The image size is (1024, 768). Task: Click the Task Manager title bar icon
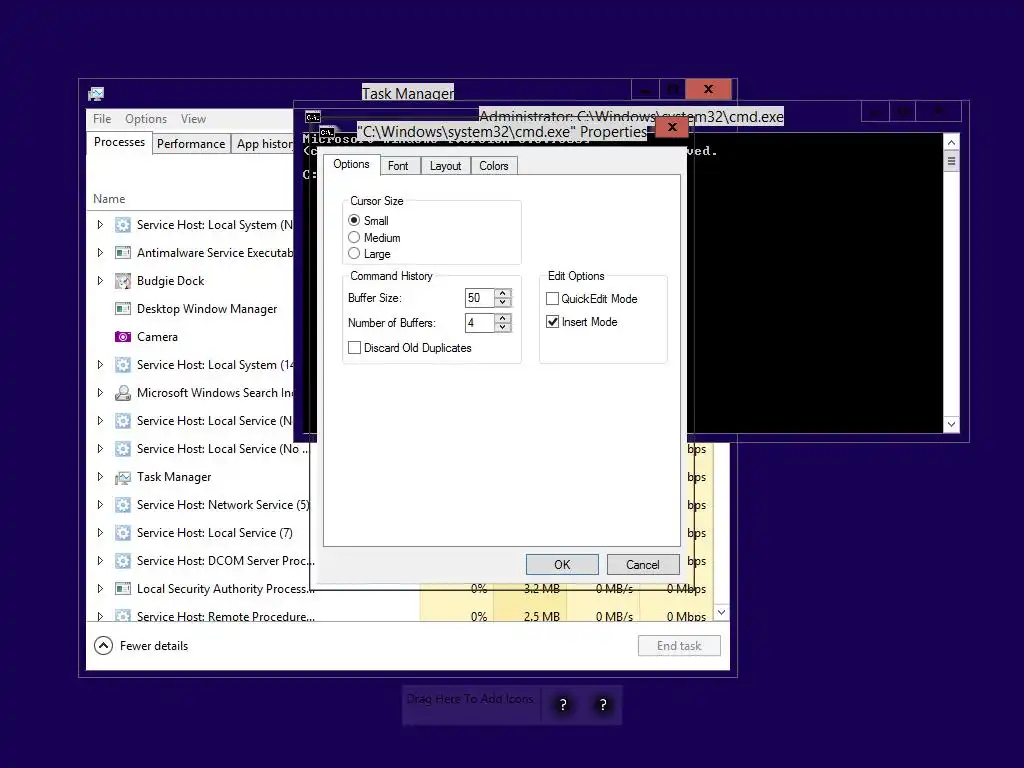[x=96, y=94]
